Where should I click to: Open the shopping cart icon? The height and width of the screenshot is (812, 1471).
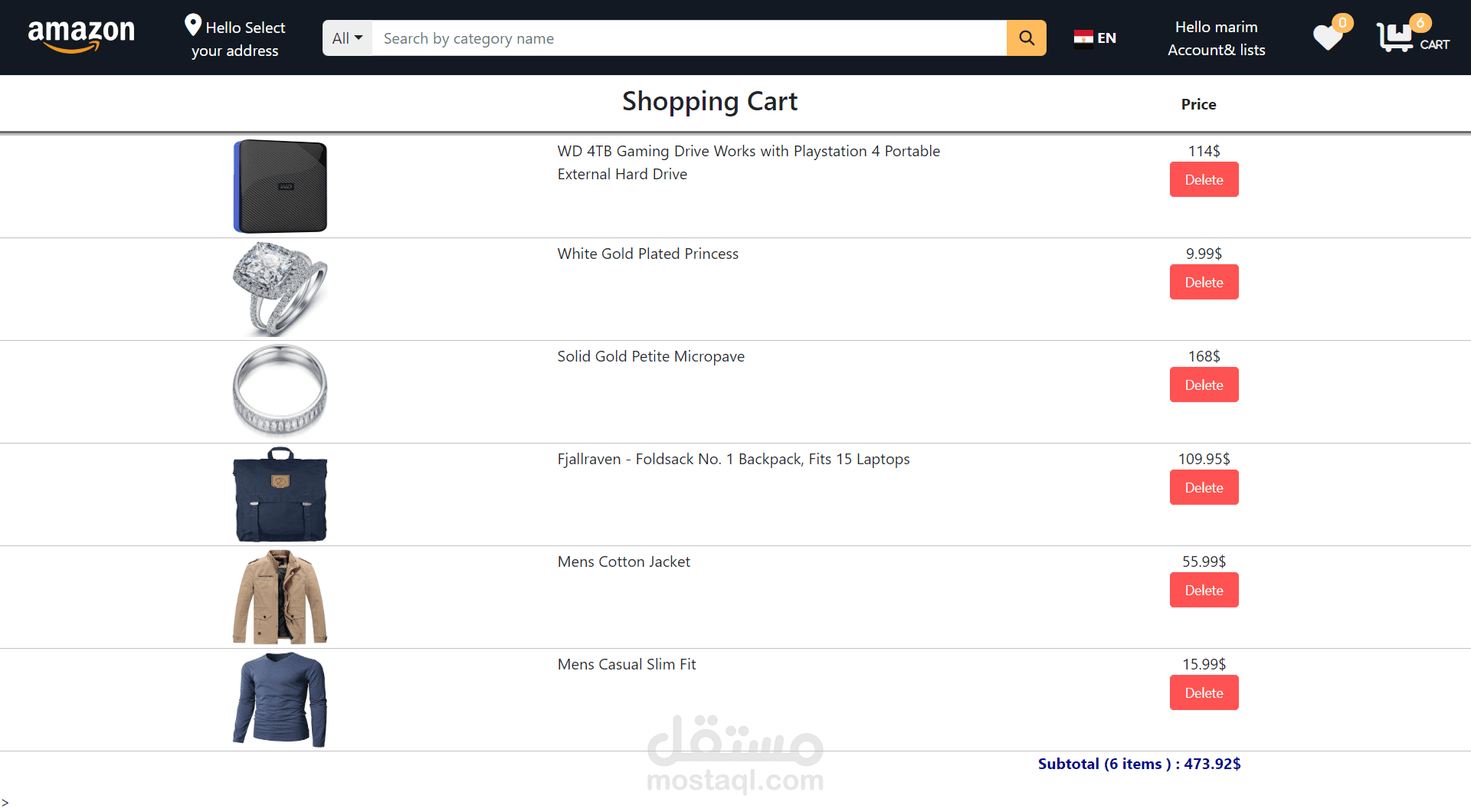(x=1395, y=38)
